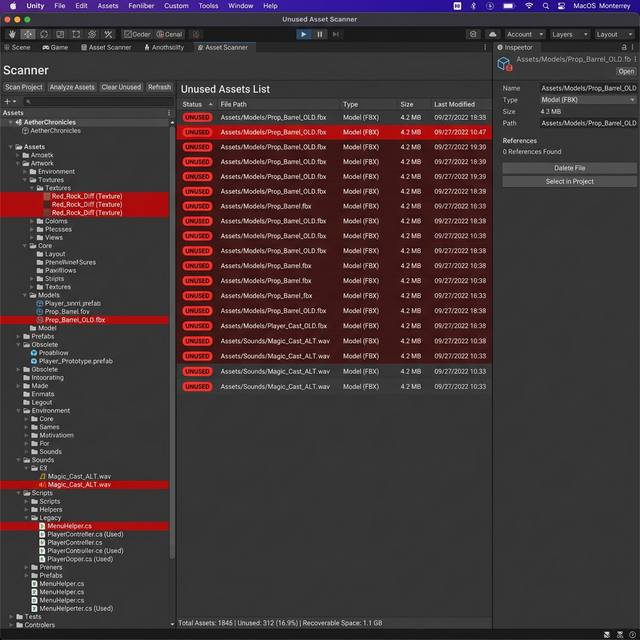Select the MenuHelper.cs item highlighted in red
The width and height of the screenshot is (640, 640).
pos(84,526)
